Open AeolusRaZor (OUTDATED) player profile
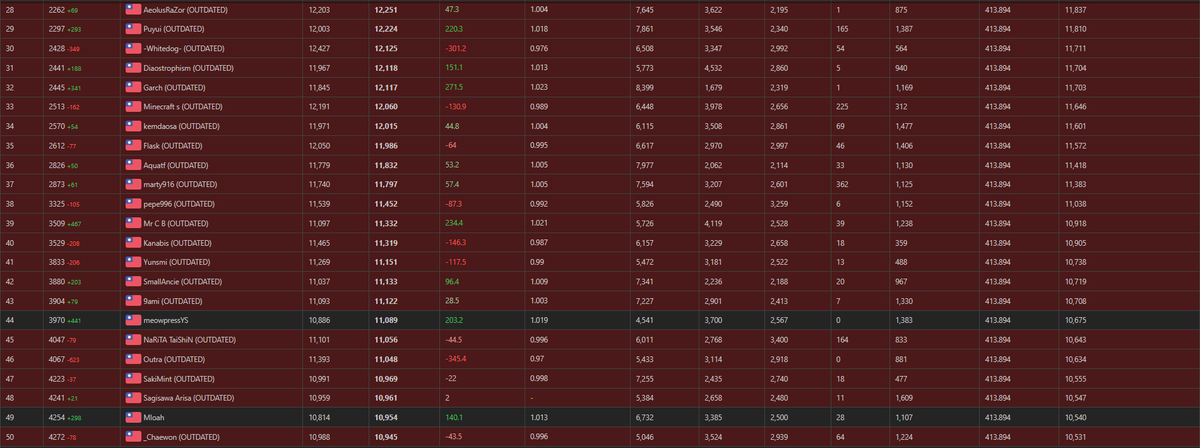The height and width of the screenshot is (448, 1200). click(185, 9)
